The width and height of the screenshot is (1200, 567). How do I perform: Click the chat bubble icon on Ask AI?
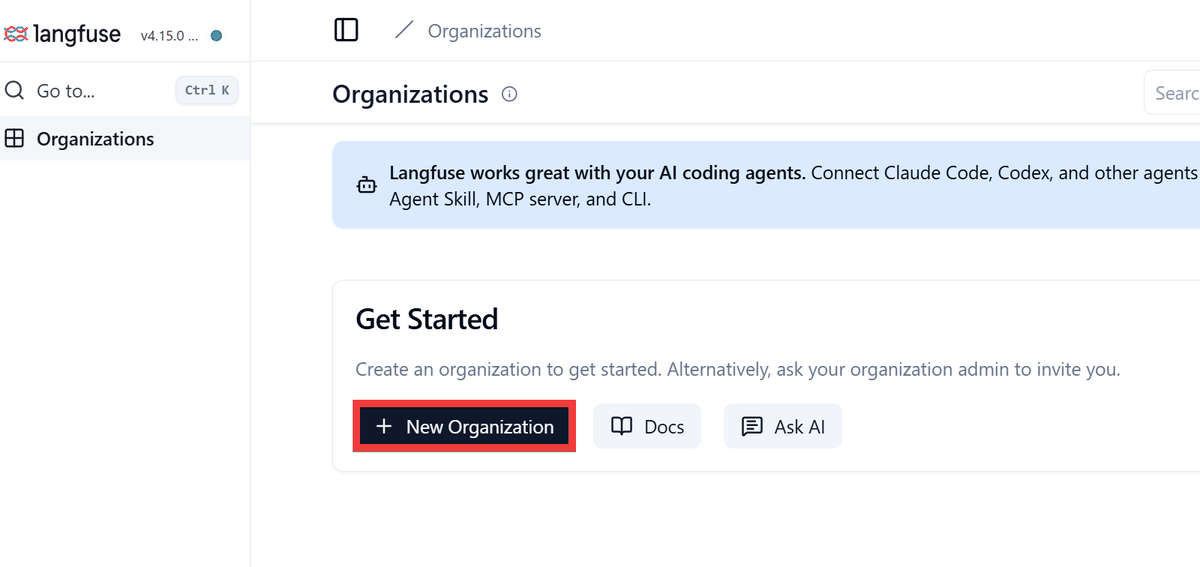(x=752, y=426)
